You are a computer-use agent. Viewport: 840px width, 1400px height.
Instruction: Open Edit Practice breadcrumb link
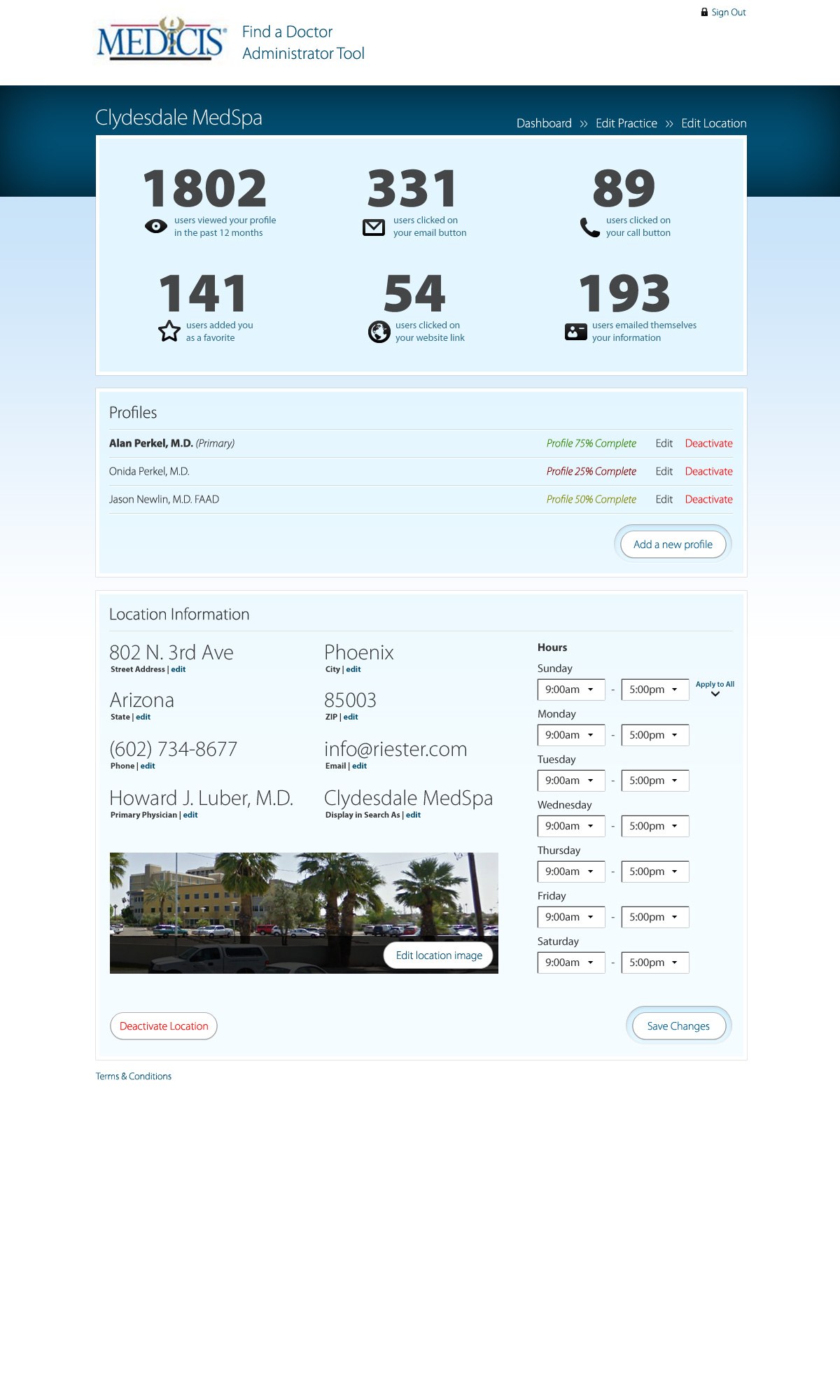click(626, 123)
